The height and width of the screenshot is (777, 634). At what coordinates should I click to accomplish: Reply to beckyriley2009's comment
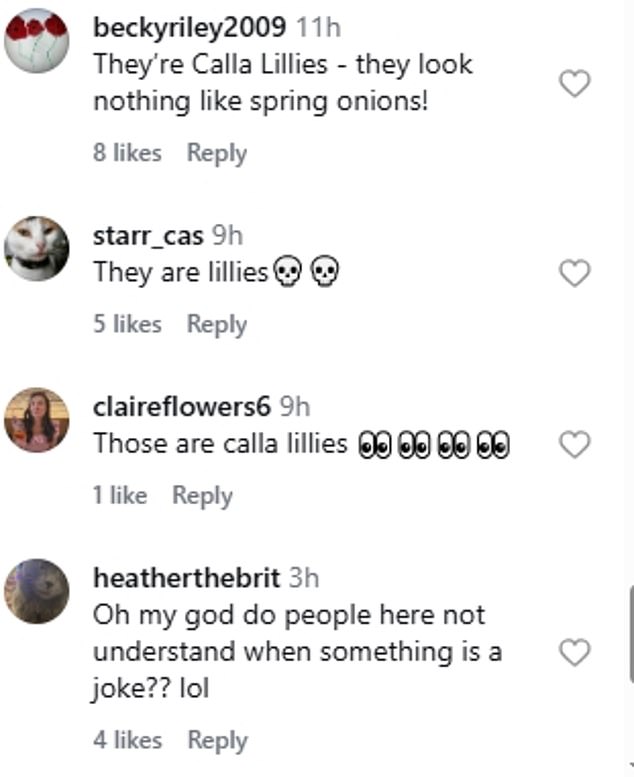click(216, 154)
